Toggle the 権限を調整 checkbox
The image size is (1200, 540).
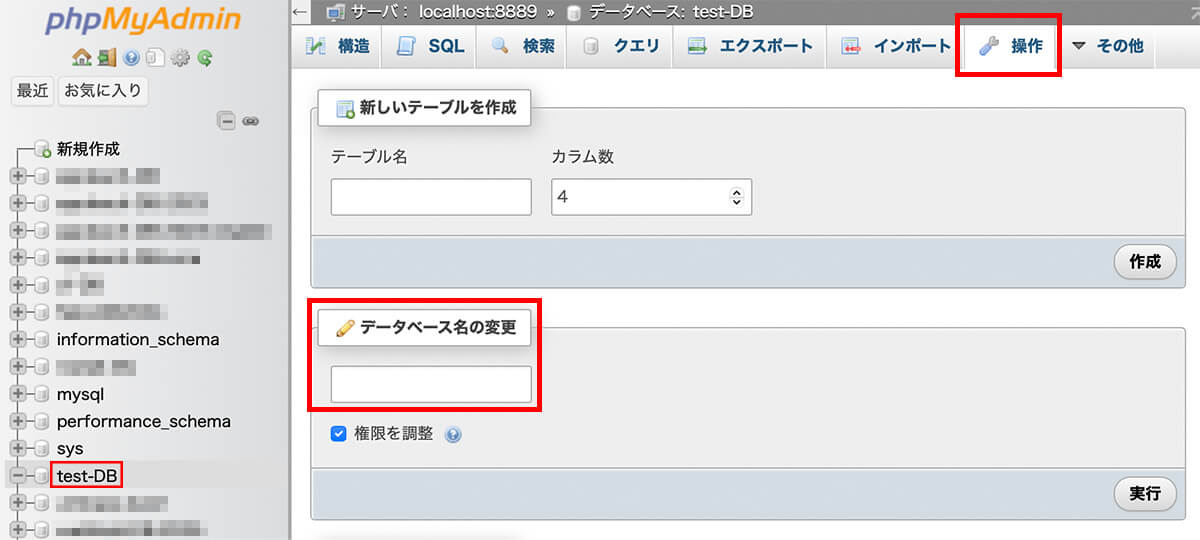pos(338,434)
